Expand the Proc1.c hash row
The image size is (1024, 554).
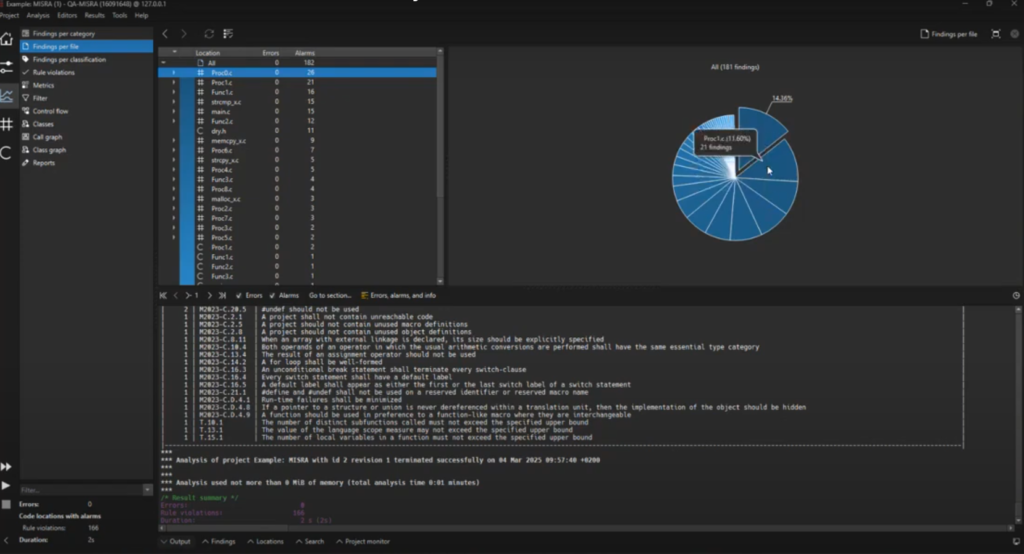(174, 82)
